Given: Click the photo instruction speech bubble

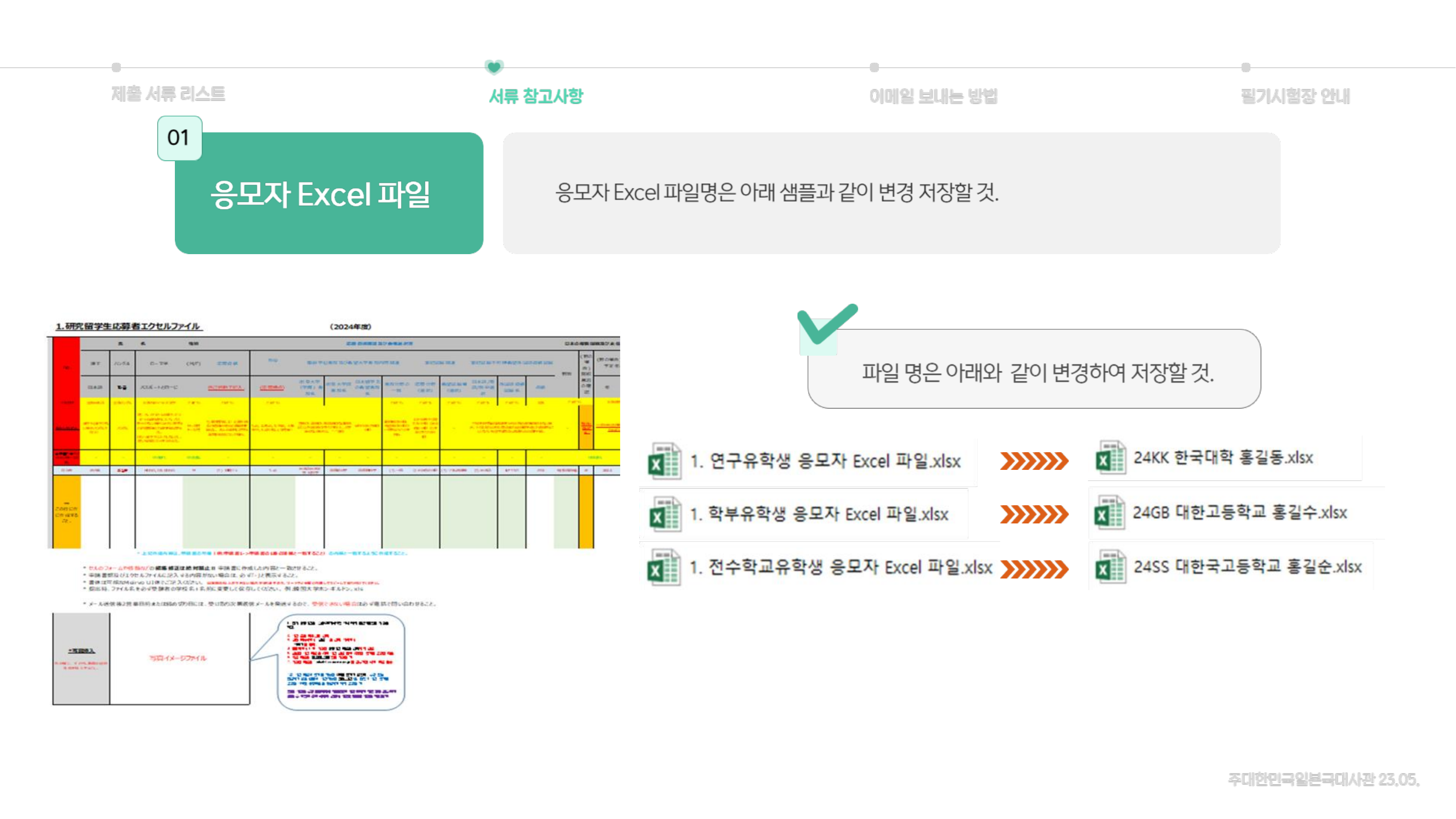Looking at the screenshot, I should coord(342,662).
